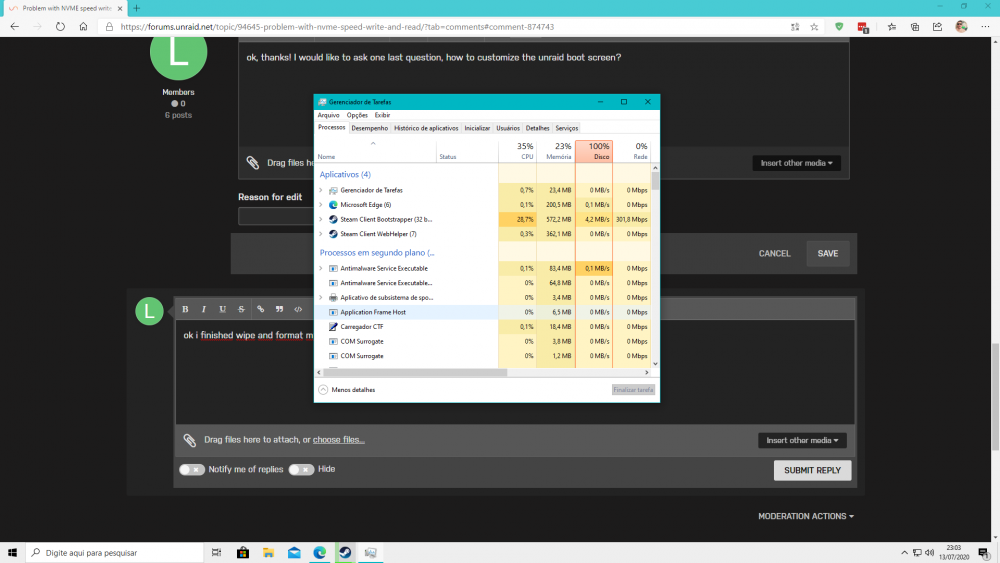This screenshot has height=563, width=1000.
Task: Open the Opções menu in Task Manager
Action: [x=357, y=115]
